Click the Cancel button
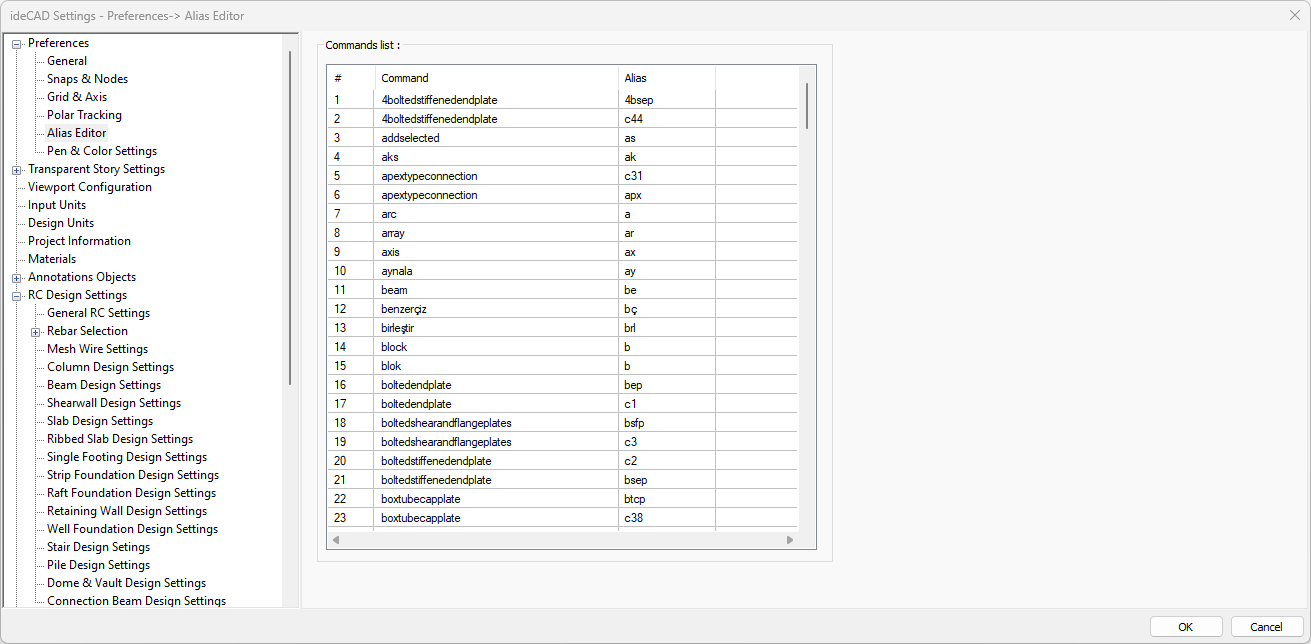Screen dimensions: 1311x644 (1267, 627)
